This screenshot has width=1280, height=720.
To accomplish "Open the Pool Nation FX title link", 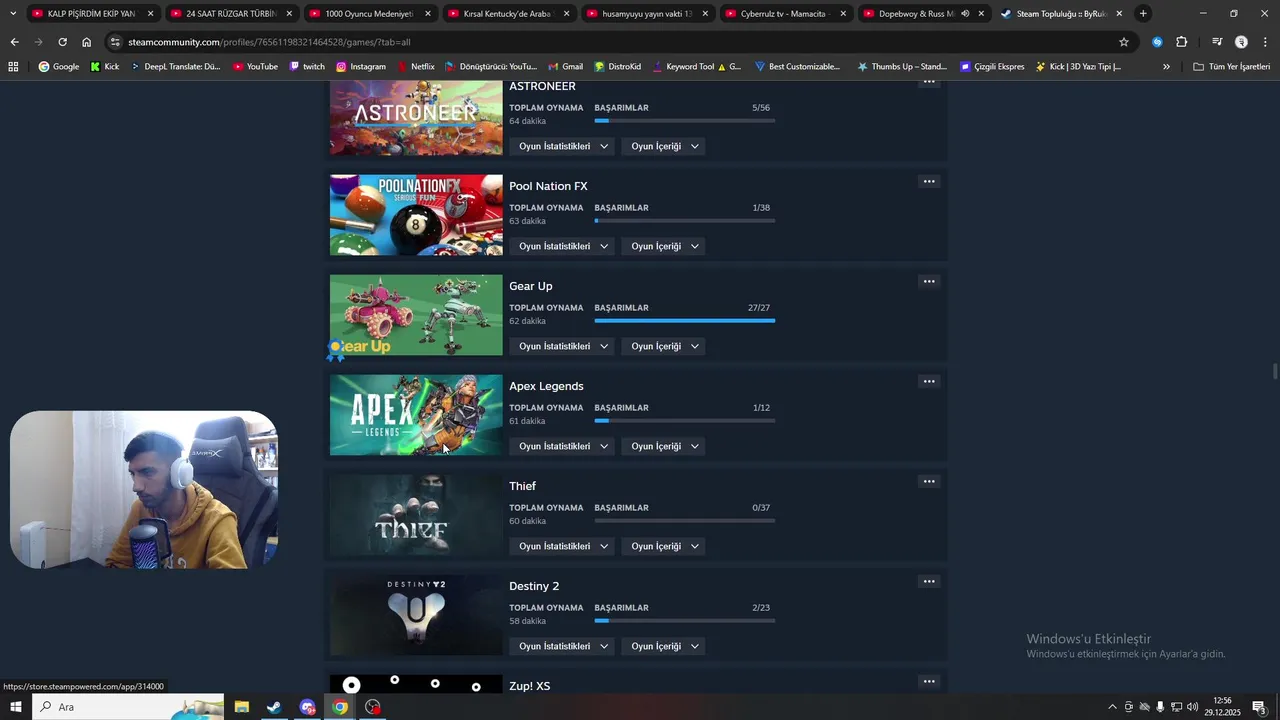I will point(548,186).
